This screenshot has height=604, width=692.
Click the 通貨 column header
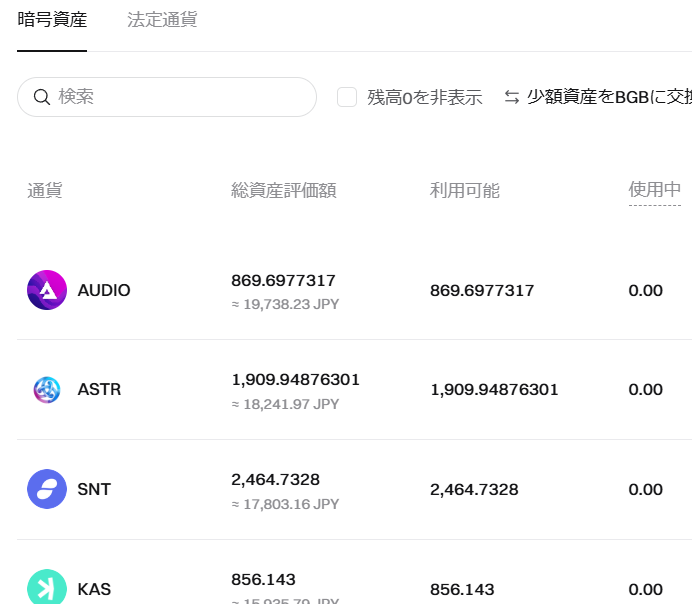tap(45, 191)
